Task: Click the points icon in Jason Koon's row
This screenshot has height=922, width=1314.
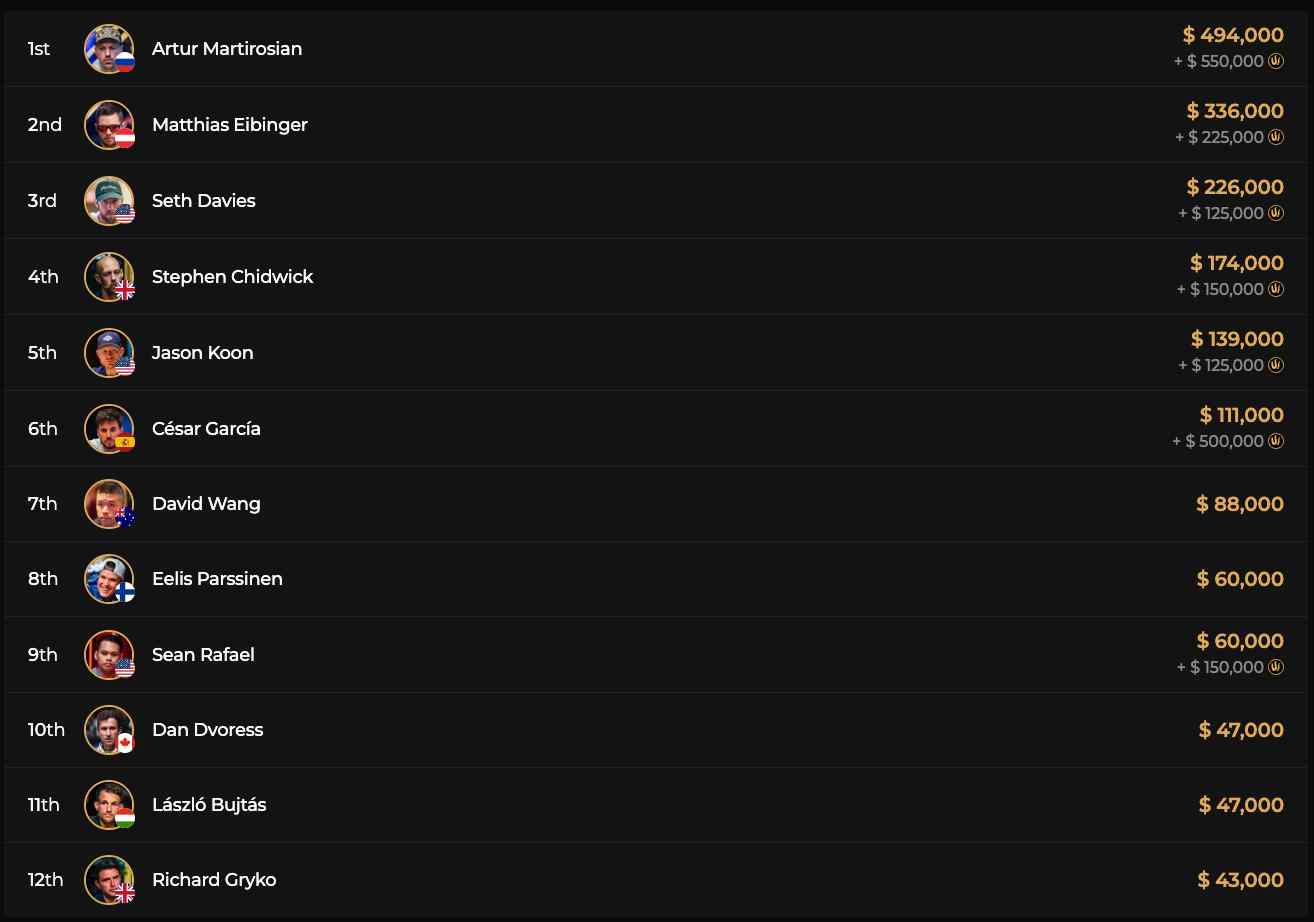Action: click(1276, 365)
